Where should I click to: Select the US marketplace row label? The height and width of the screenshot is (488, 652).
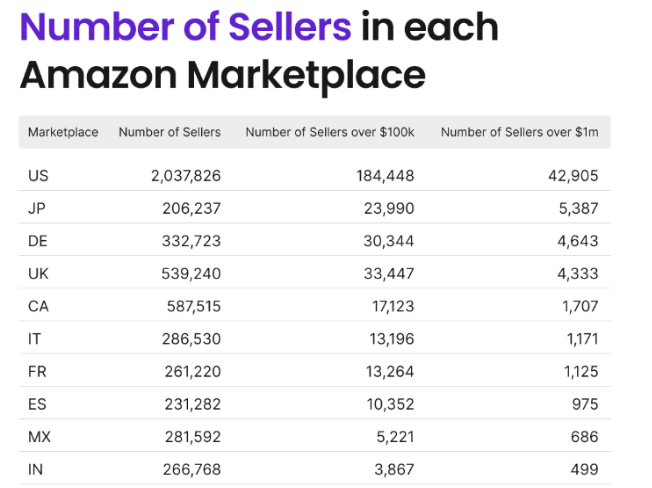38,176
